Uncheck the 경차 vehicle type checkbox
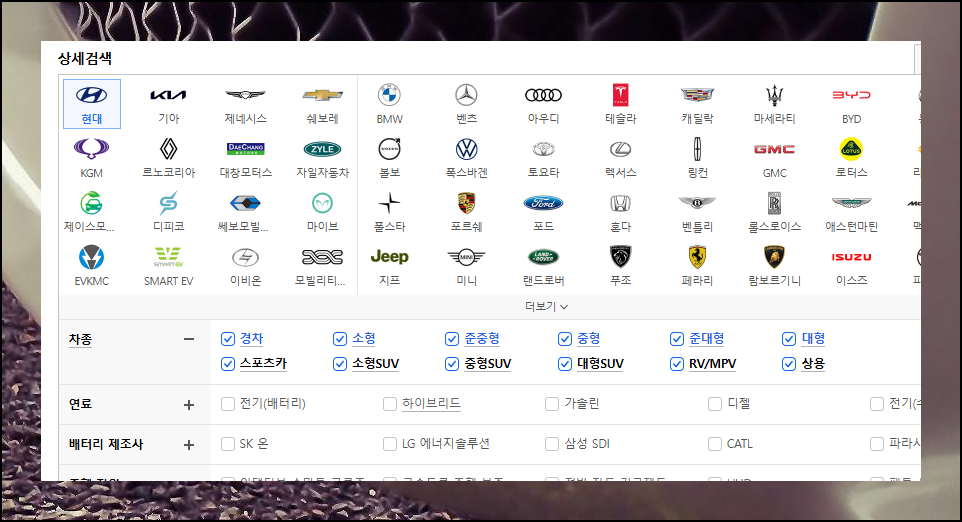The height and width of the screenshot is (522, 962). coord(228,339)
